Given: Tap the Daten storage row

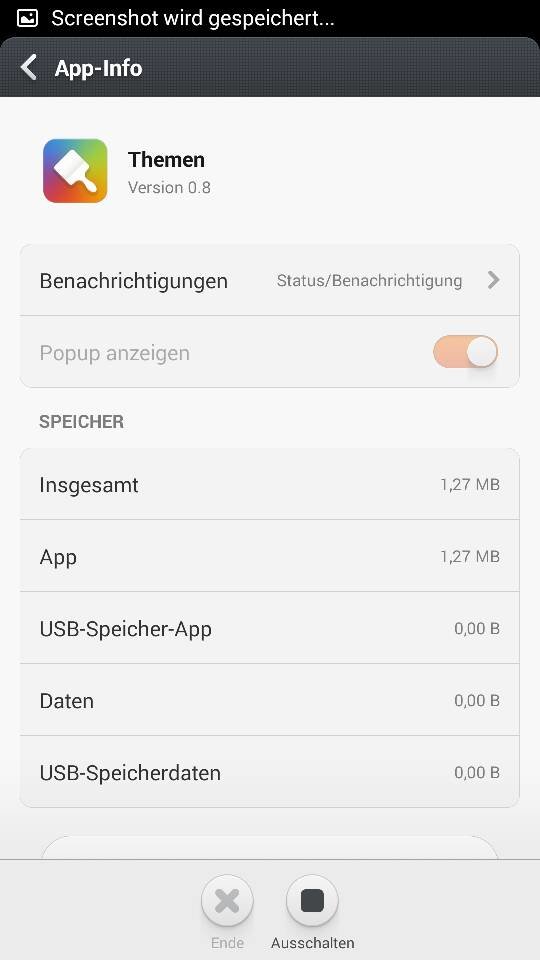Looking at the screenshot, I should pyautogui.click(x=269, y=700).
